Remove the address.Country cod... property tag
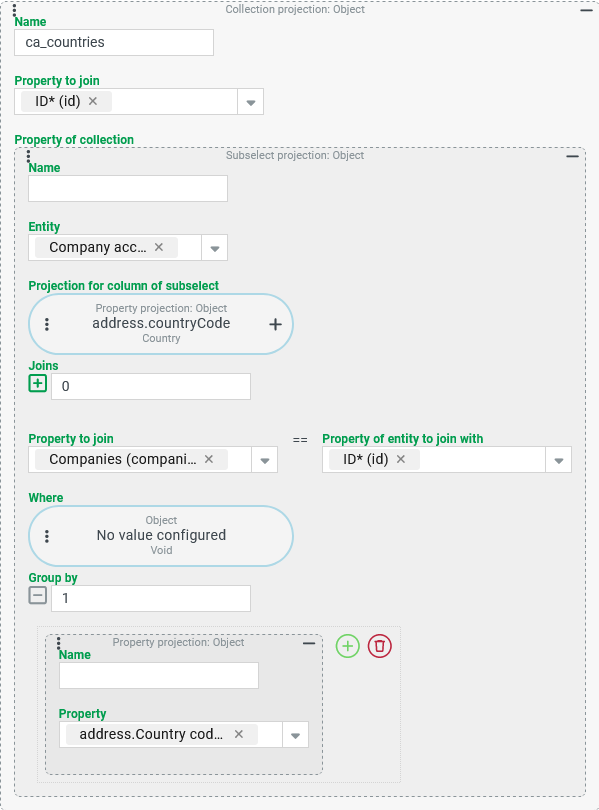The width and height of the screenshot is (599, 810). (239, 734)
